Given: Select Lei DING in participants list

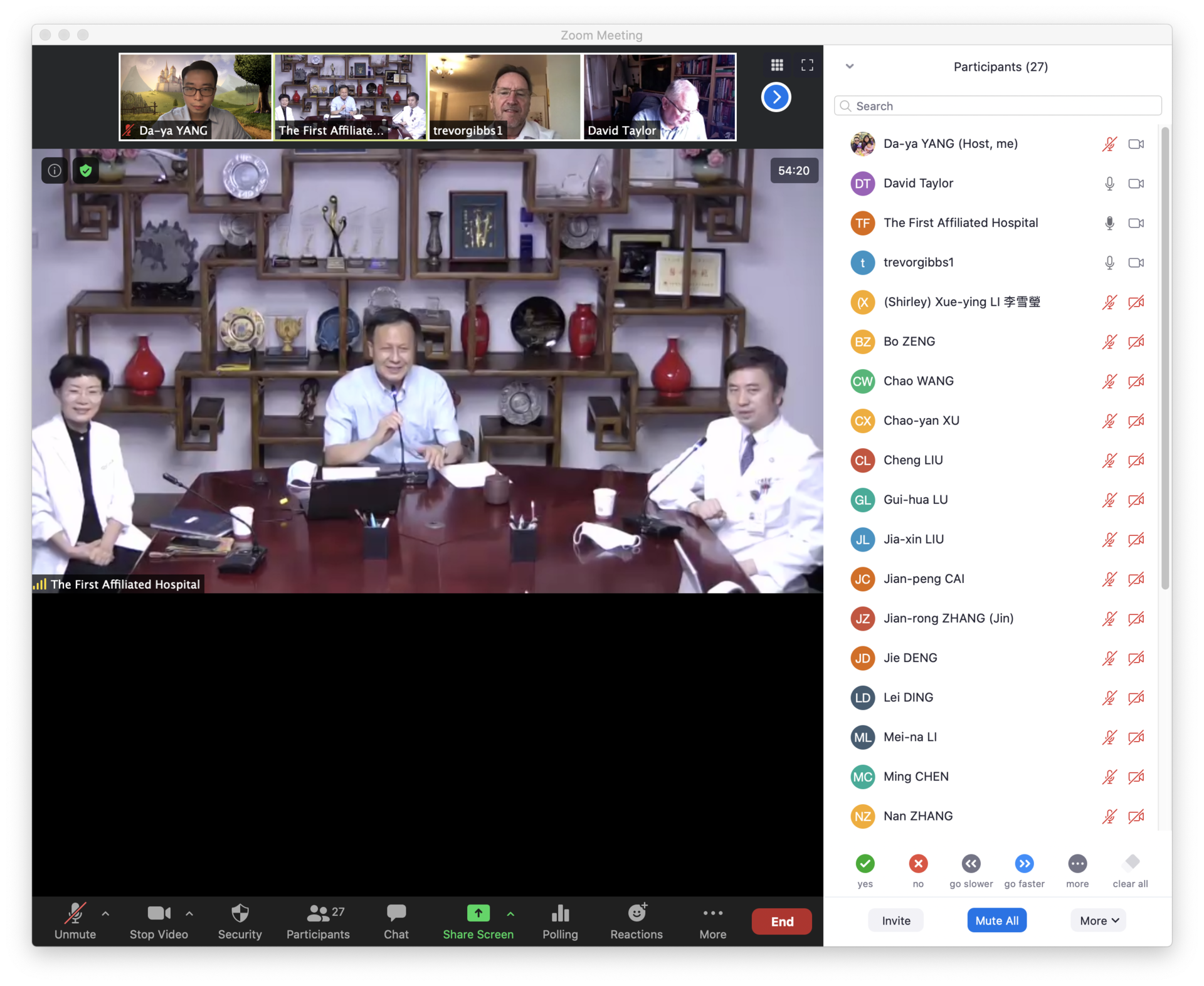Looking at the screenshot, I should (997, 697).
